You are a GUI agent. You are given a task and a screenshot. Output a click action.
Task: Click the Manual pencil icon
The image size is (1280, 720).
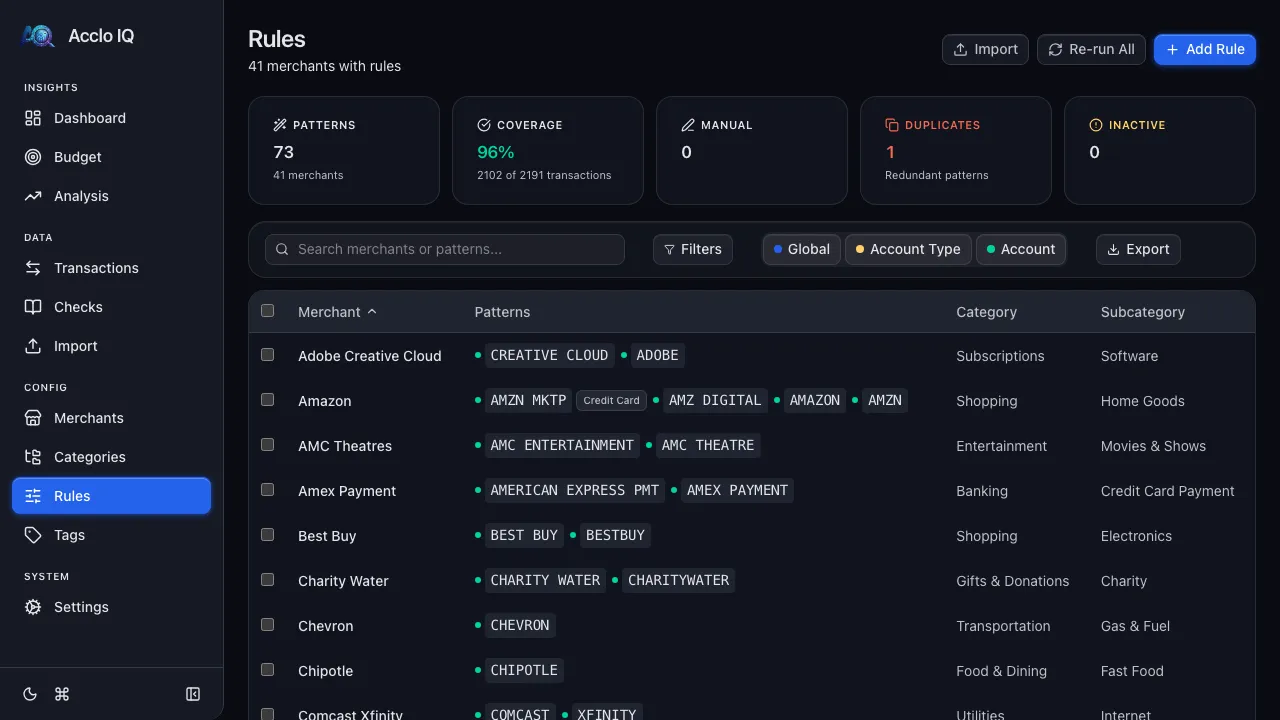tap(688, 125)
